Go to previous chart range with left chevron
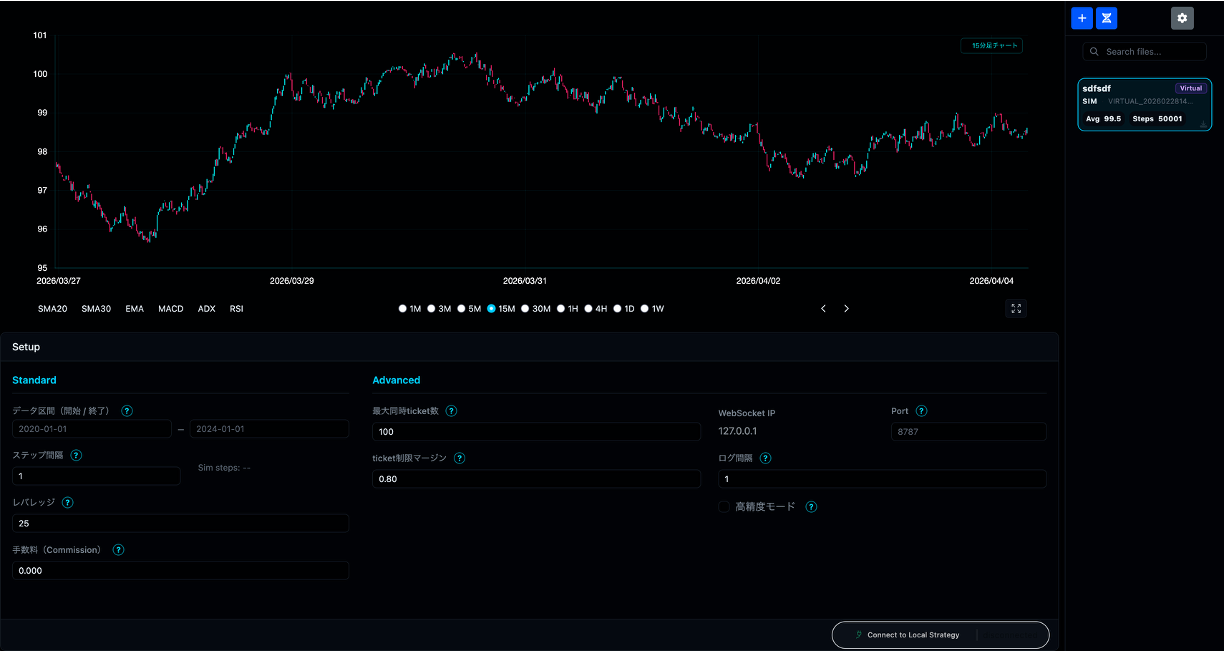The width and height of the screenshot is (1224, 652). point(823,309)
